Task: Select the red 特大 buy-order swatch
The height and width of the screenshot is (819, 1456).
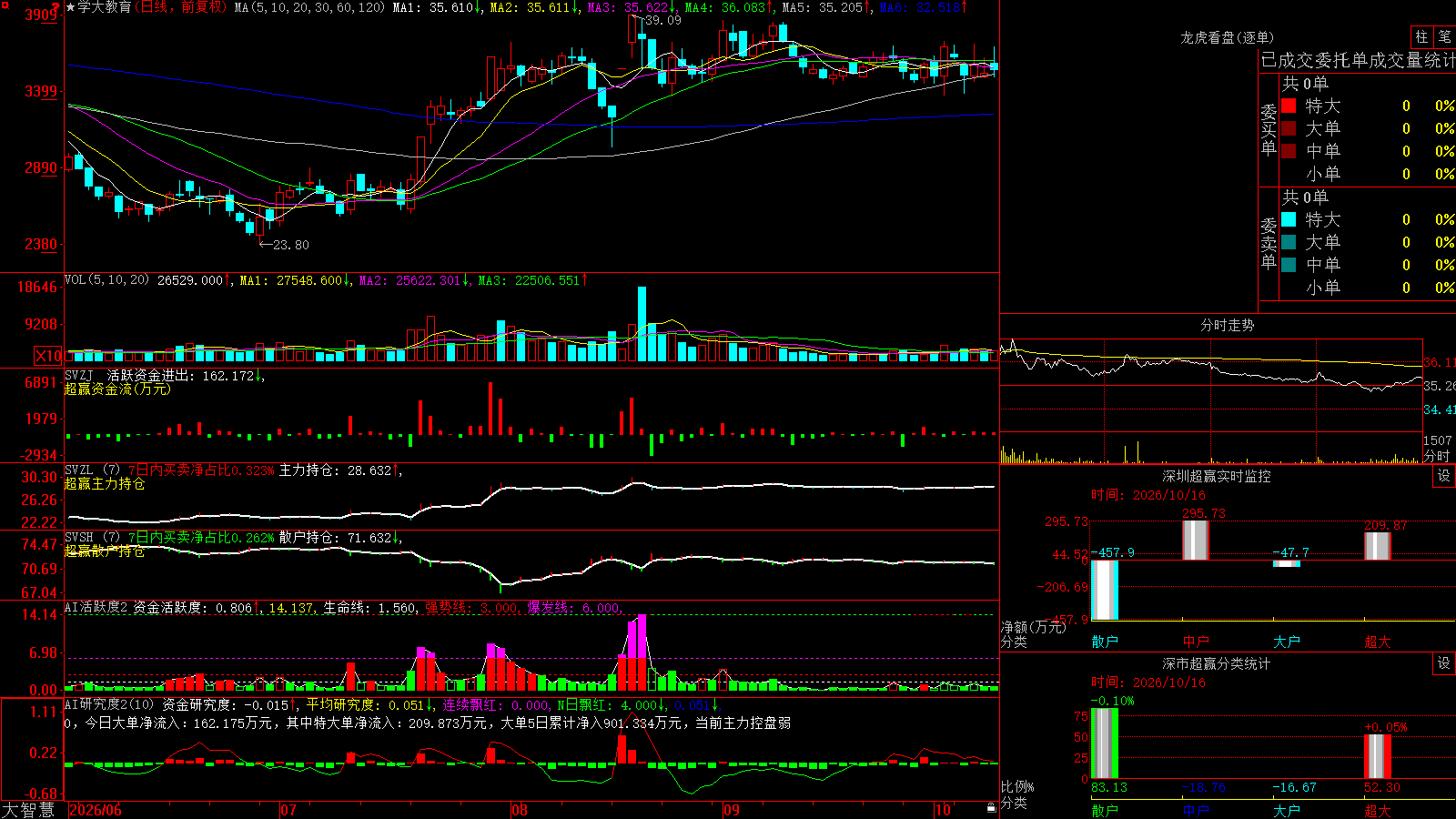Action: click(x=1289, y=106)
